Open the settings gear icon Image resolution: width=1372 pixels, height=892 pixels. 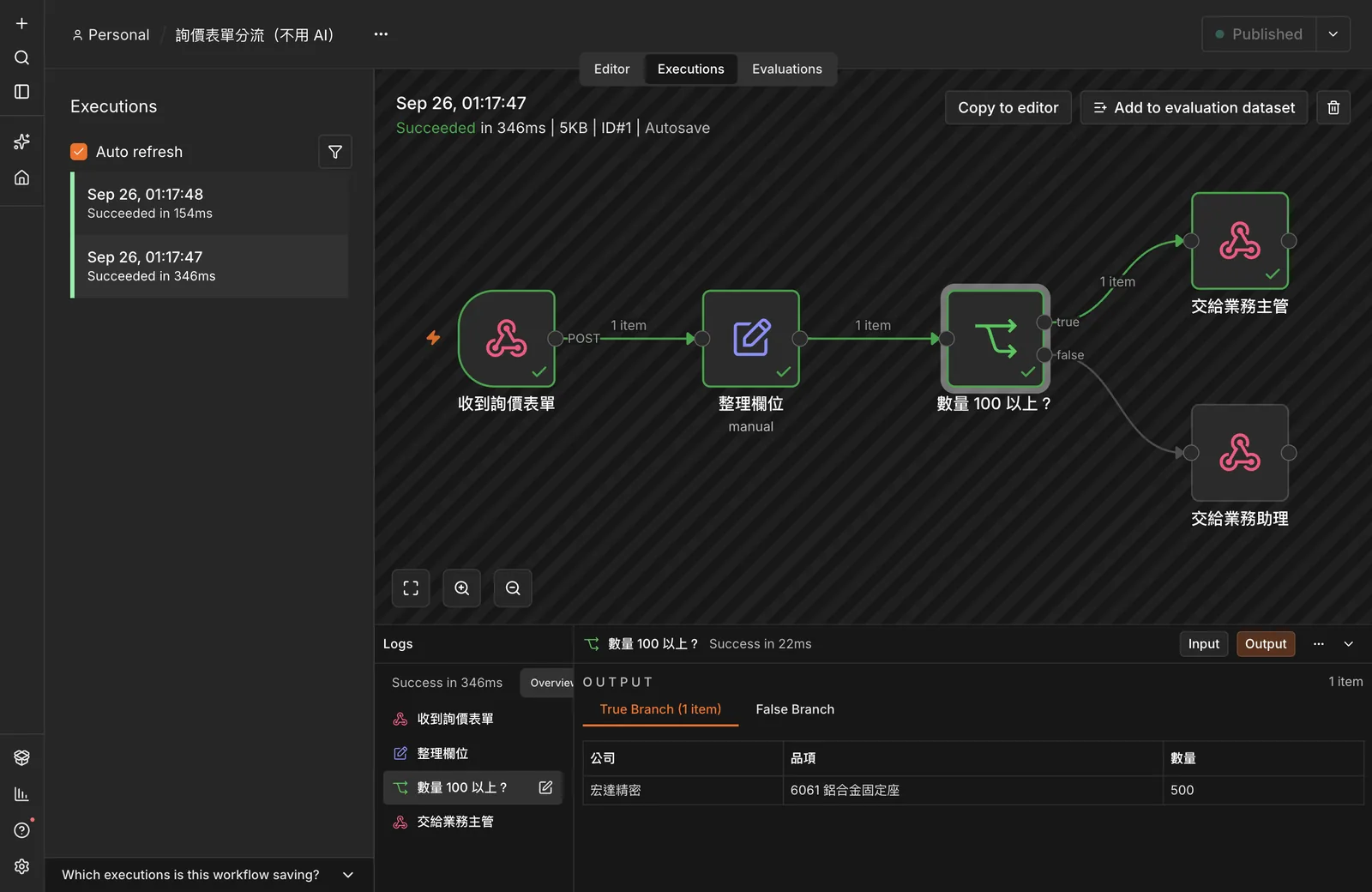tap(21, 866)
